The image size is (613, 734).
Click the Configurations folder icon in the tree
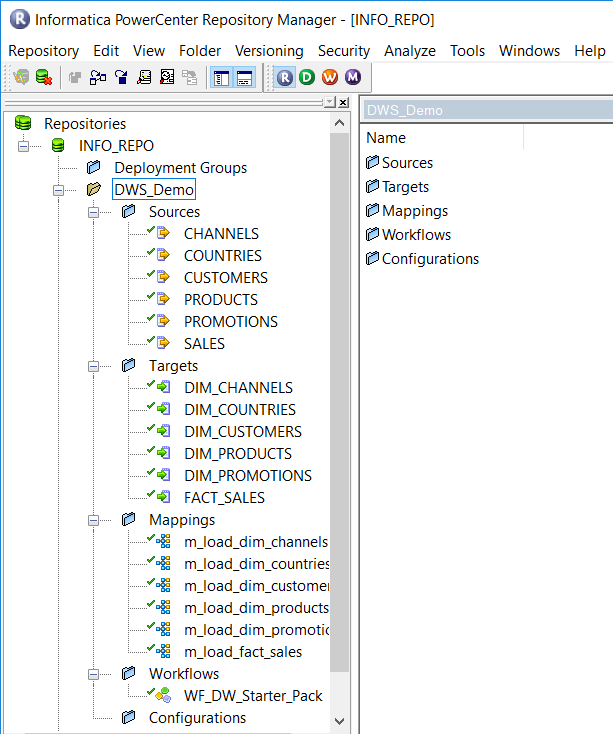pos(128,717)
